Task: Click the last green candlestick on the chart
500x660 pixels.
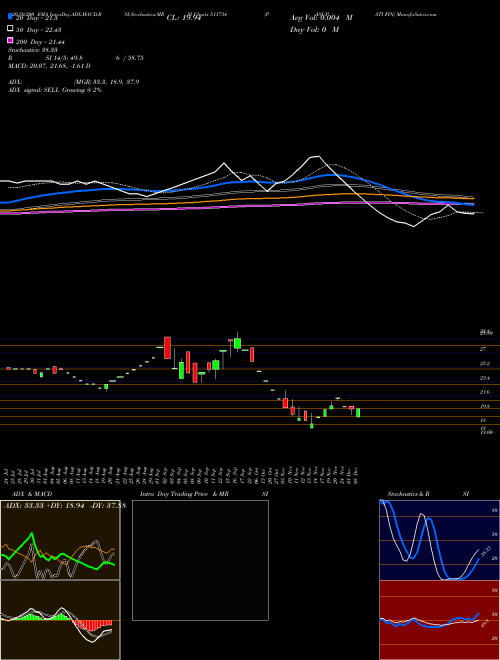Action: (358, 412)
